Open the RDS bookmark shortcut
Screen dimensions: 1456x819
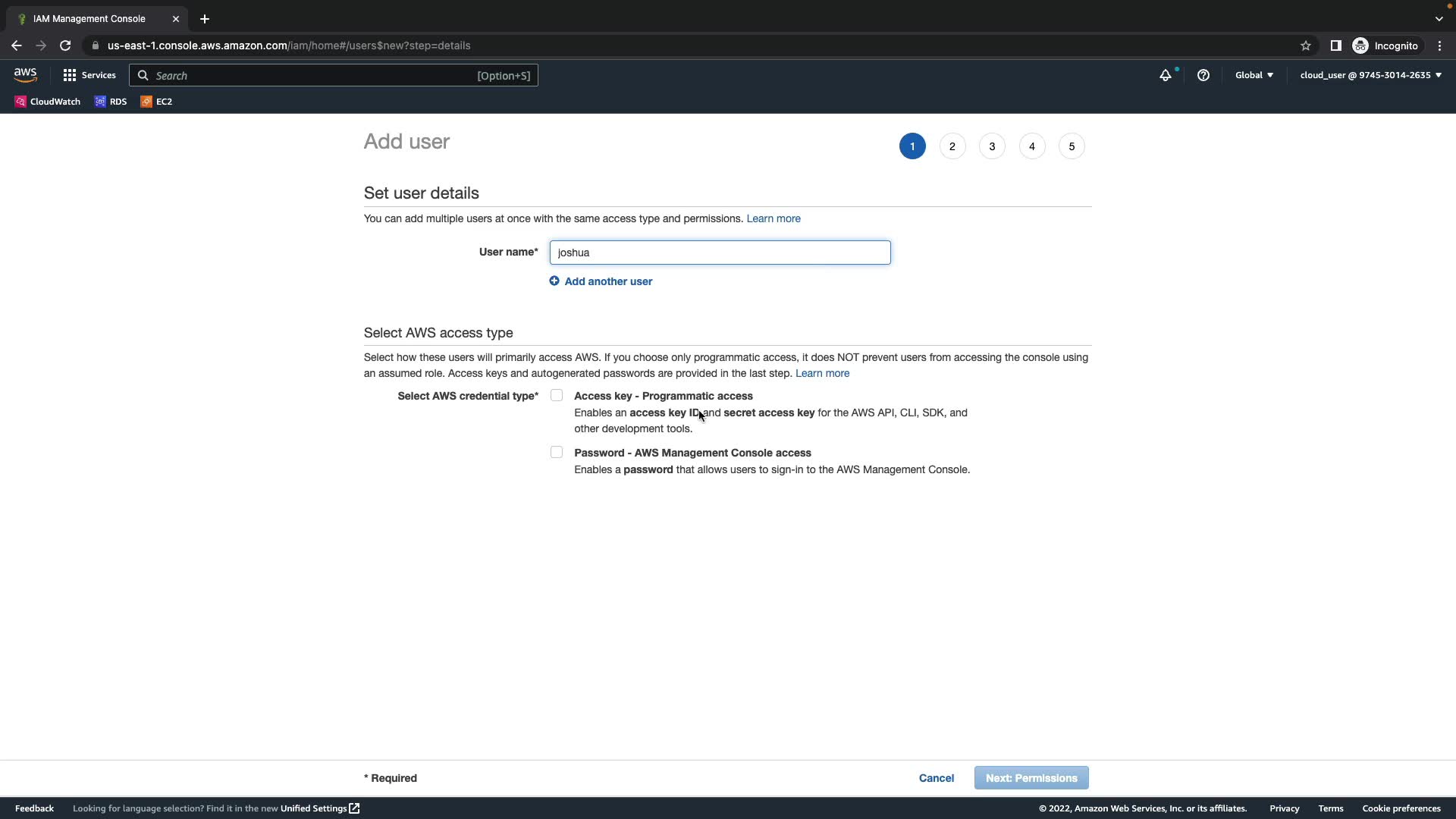point(111,102)
